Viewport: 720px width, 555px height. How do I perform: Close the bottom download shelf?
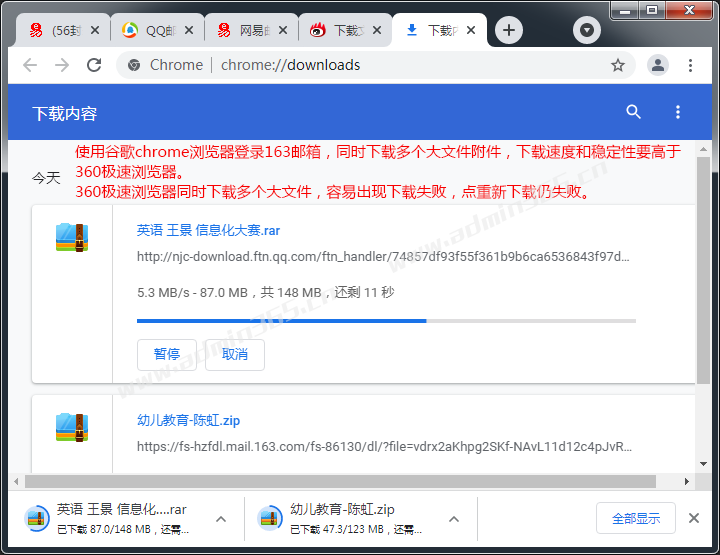pos(694,518)
